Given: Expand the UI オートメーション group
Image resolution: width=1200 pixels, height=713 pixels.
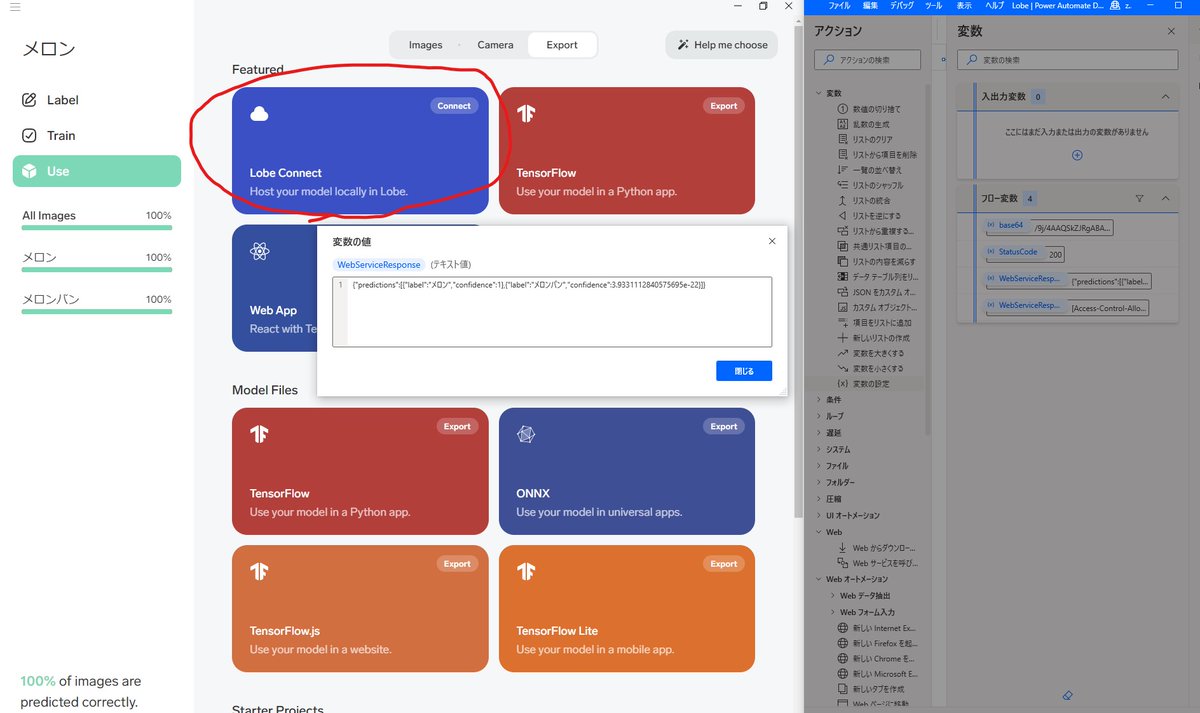Looking at the screenshot, I should (819, 515).
